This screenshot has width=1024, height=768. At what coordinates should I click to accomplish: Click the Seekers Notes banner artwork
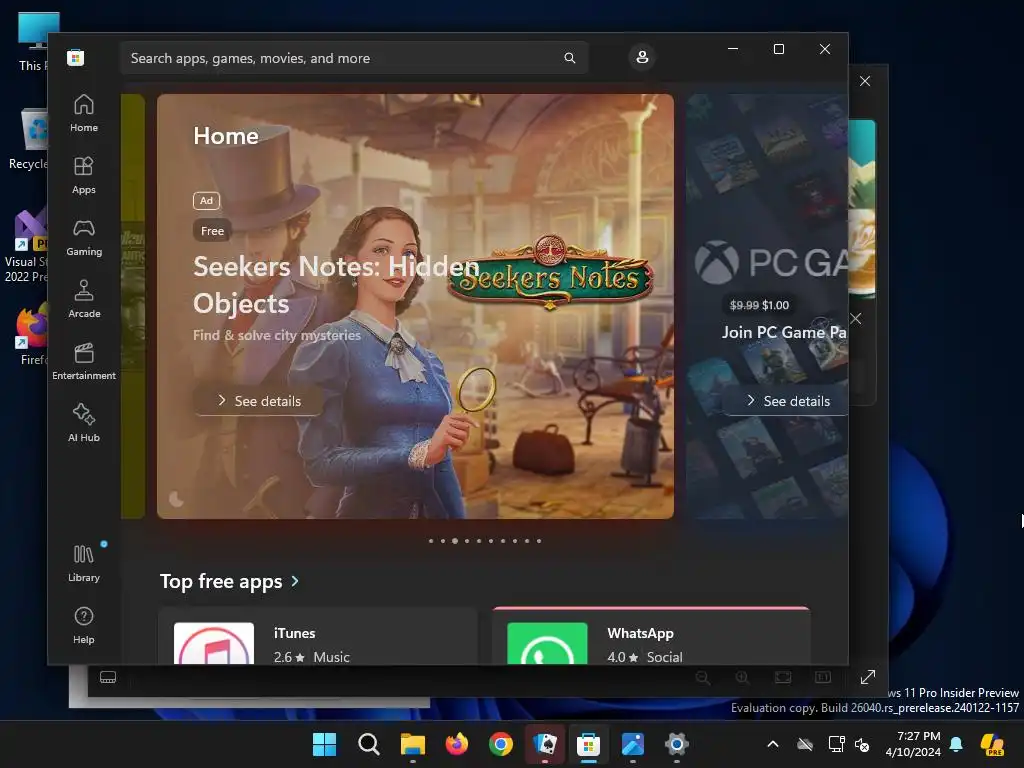pyautogui.click(x=415, y=306)
